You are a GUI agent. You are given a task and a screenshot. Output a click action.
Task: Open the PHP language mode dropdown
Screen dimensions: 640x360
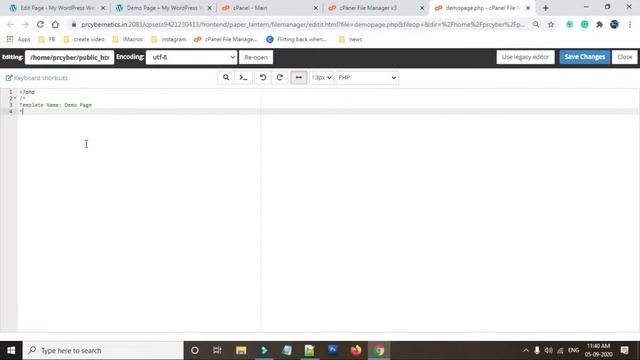(367, 78)
